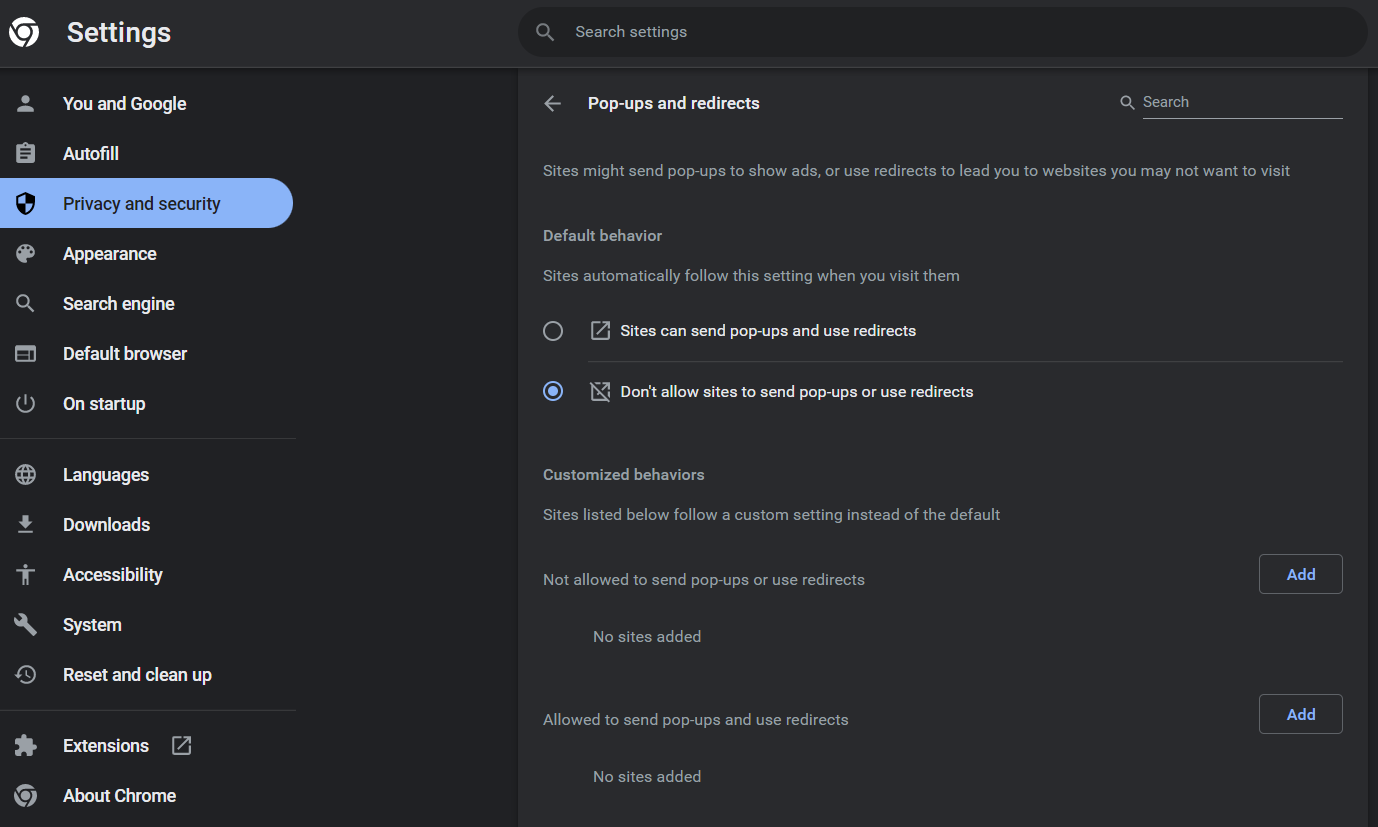Click the System wrench icon
This screenshot has width=1378, height=827.
[x=26, y=625]
